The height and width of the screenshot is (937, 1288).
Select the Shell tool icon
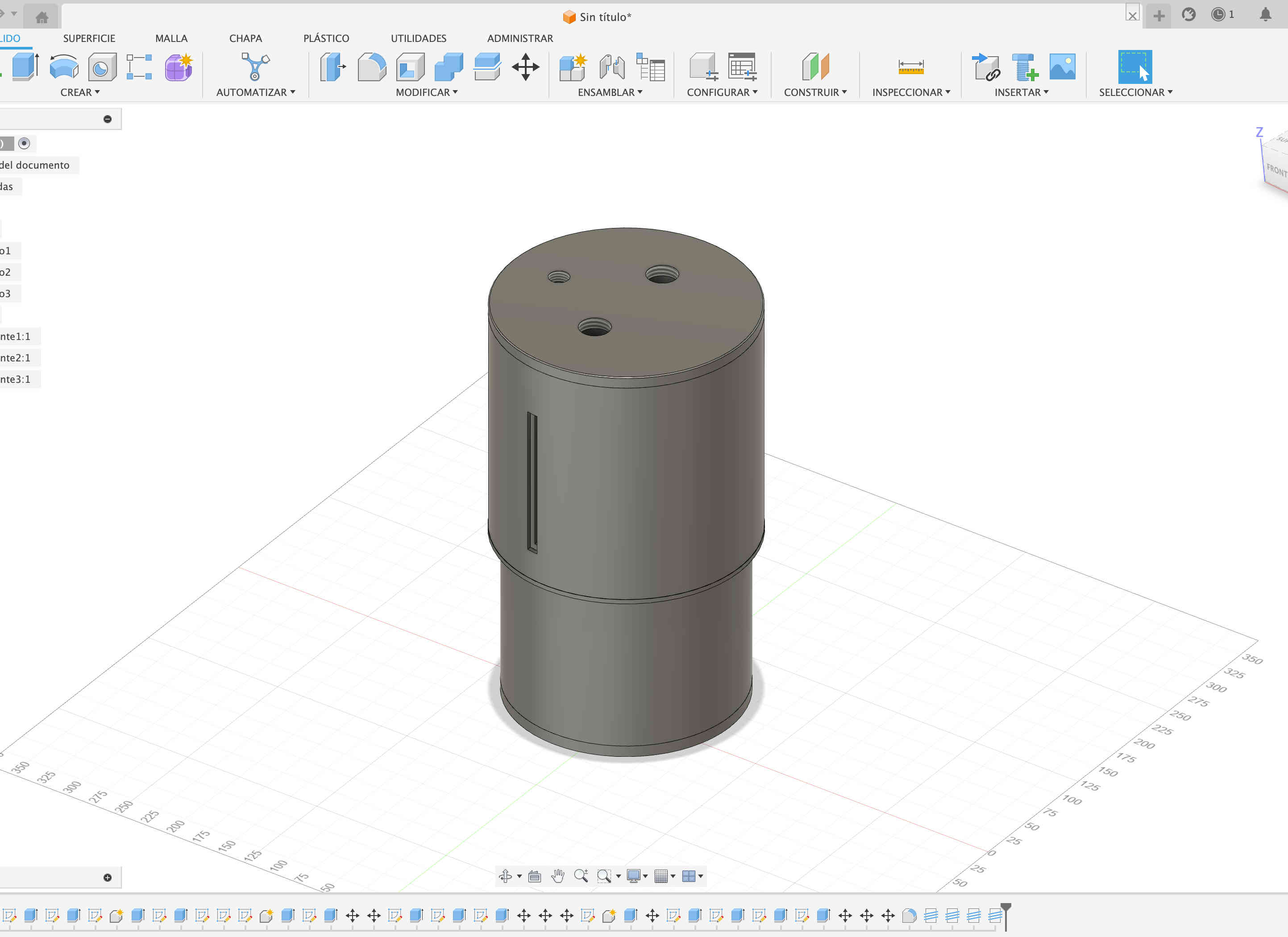coord(410,66)
